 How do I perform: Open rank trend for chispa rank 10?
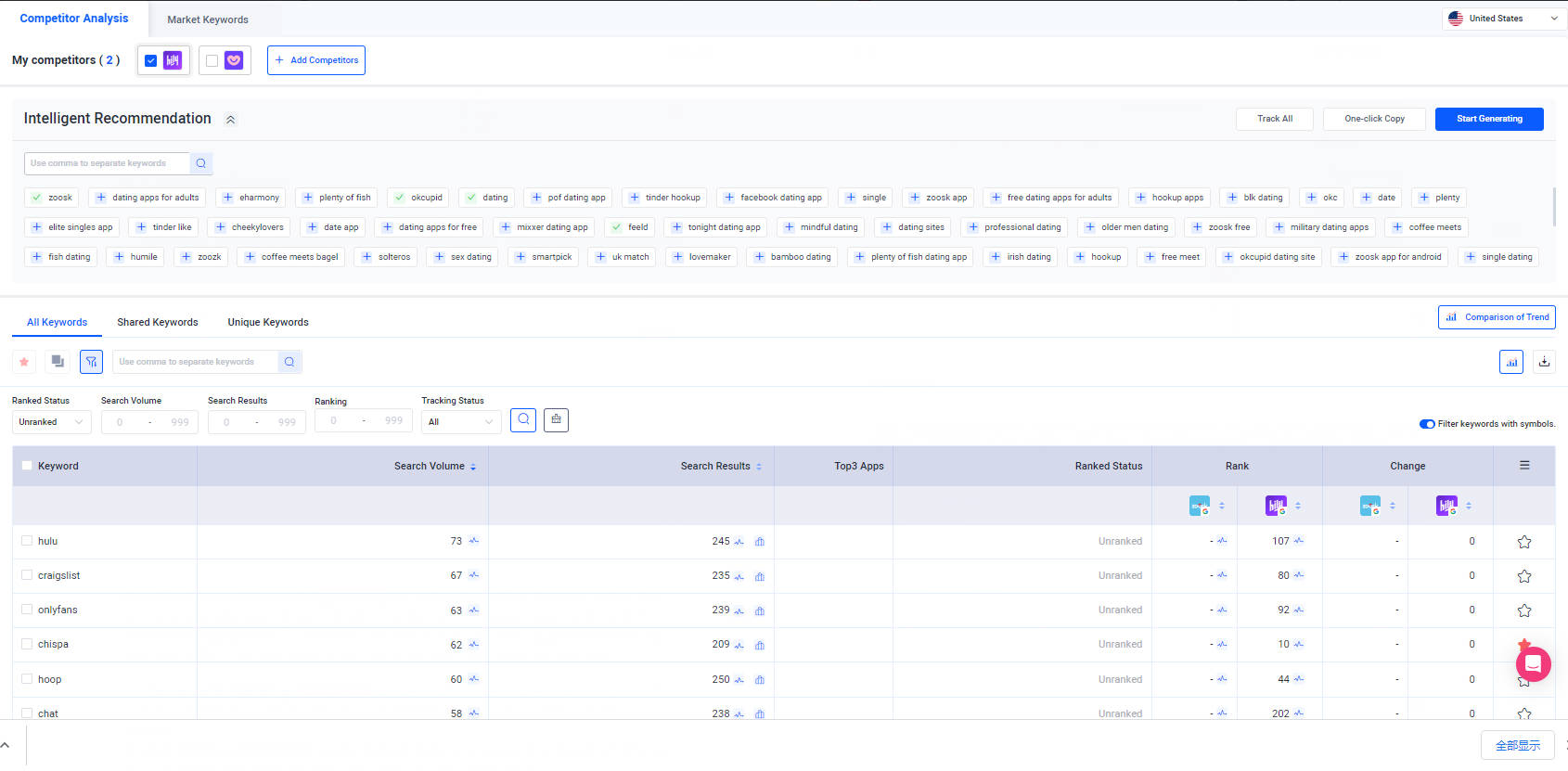pos(1299,644)
